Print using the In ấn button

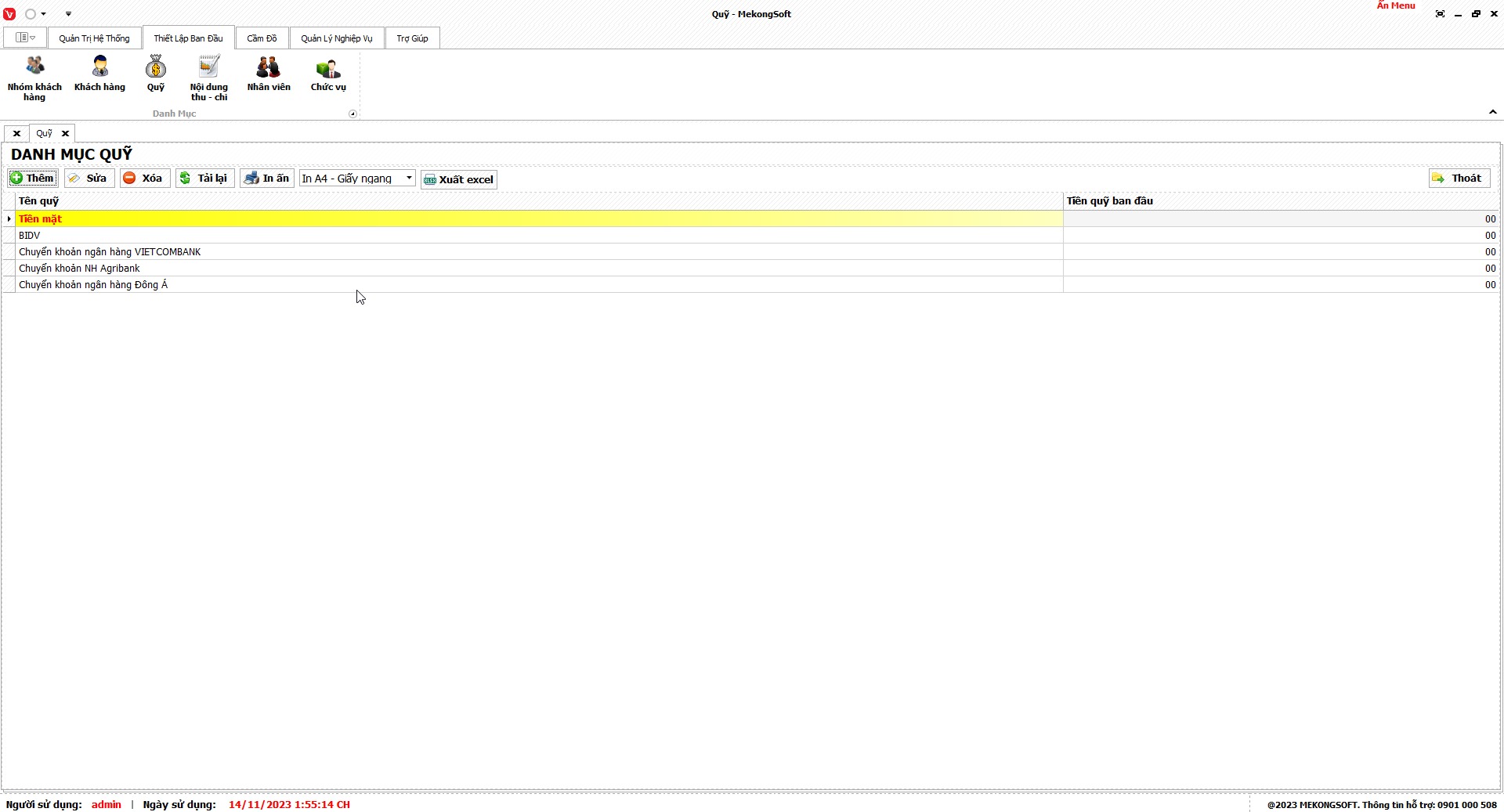(x=267, y=179)
